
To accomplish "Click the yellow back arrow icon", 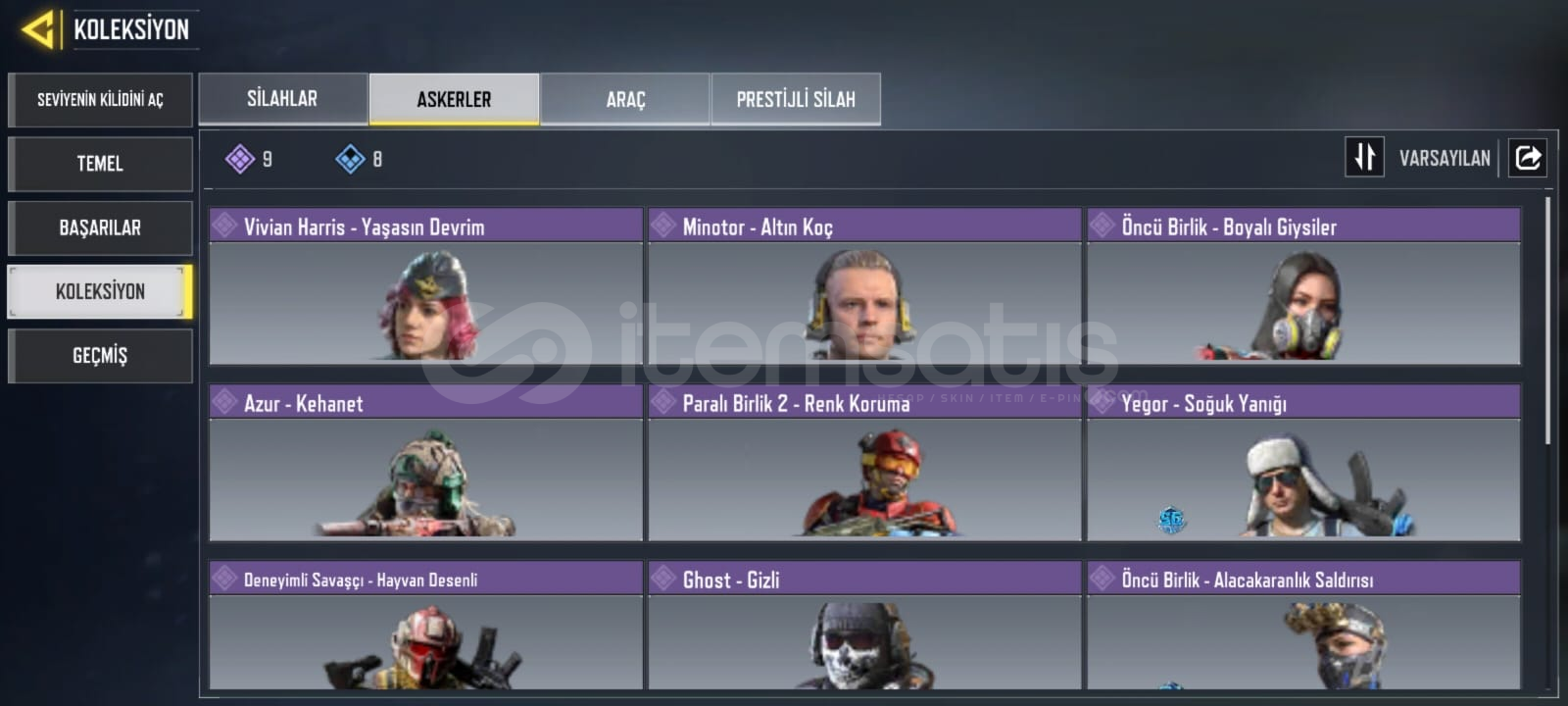I will pos(37,29).
